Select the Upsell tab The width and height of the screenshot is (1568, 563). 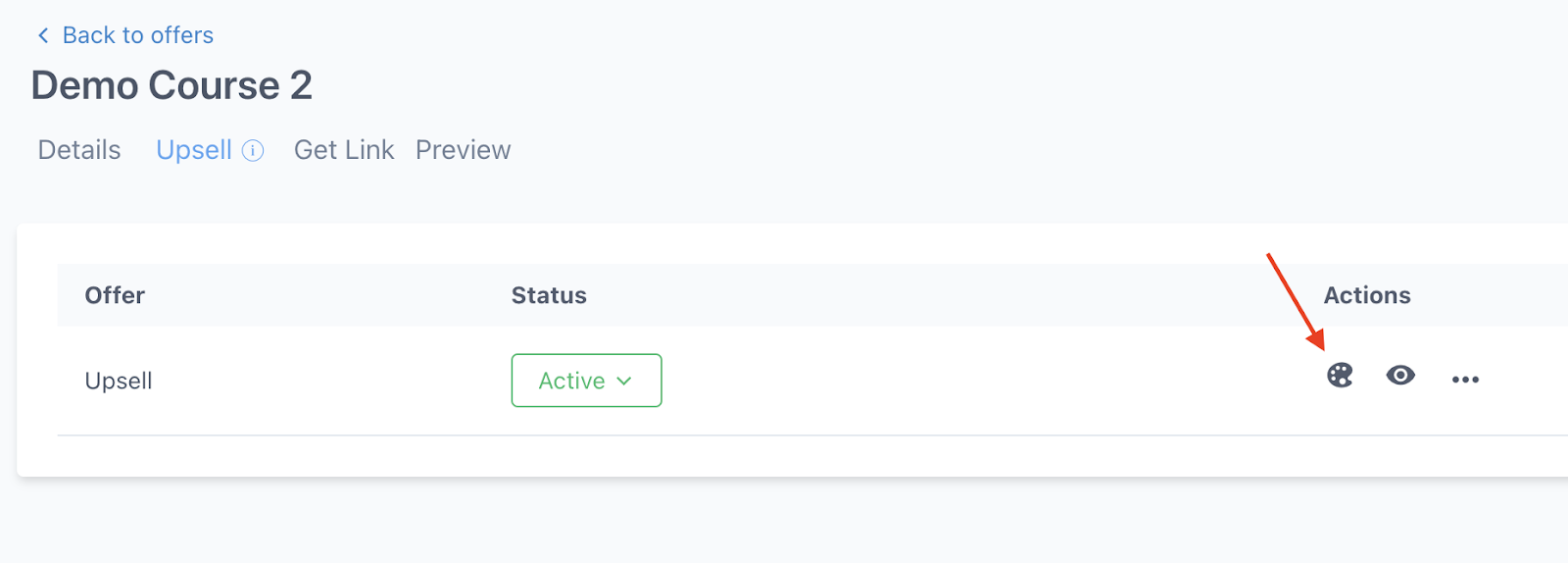pos(194,150)
